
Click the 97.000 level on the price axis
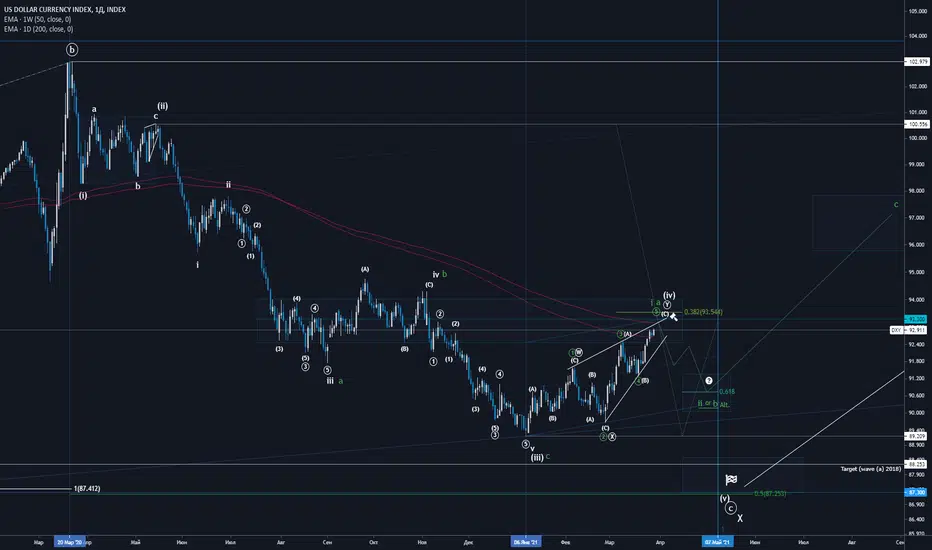coord(918,218)
